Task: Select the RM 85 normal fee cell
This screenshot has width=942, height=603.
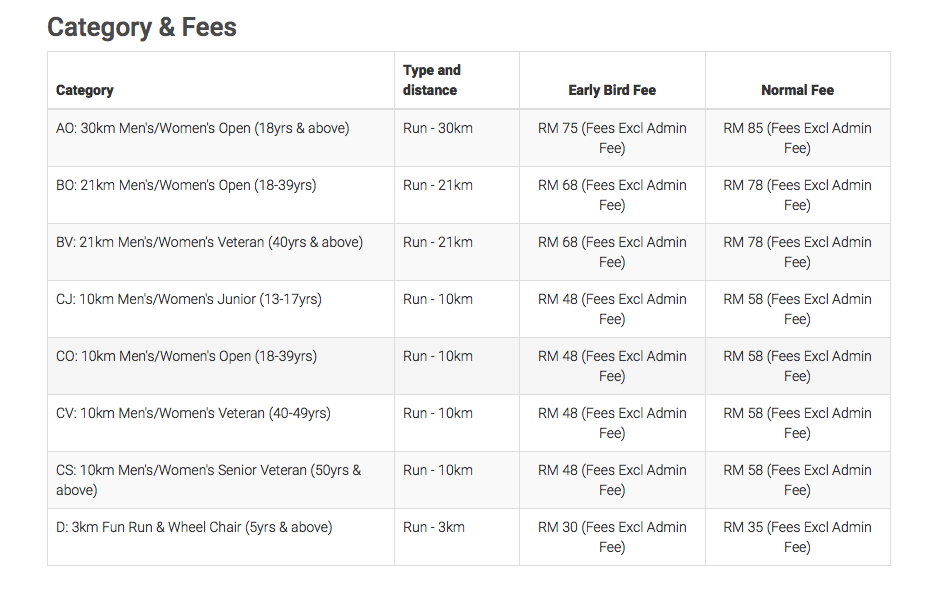Action: coord(797,138)
